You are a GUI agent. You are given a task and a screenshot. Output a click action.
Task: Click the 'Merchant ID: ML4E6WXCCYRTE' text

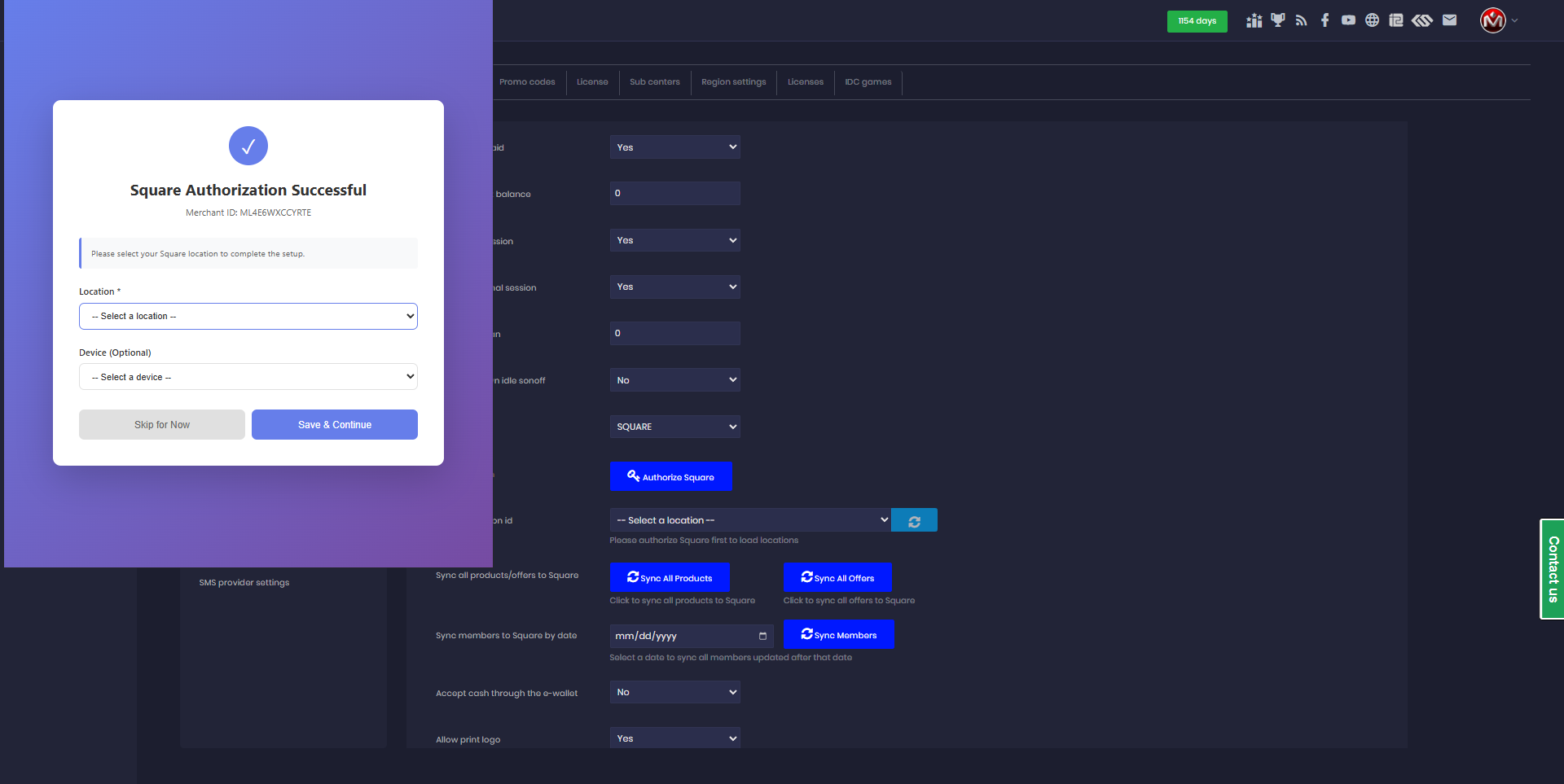point(248,212)
